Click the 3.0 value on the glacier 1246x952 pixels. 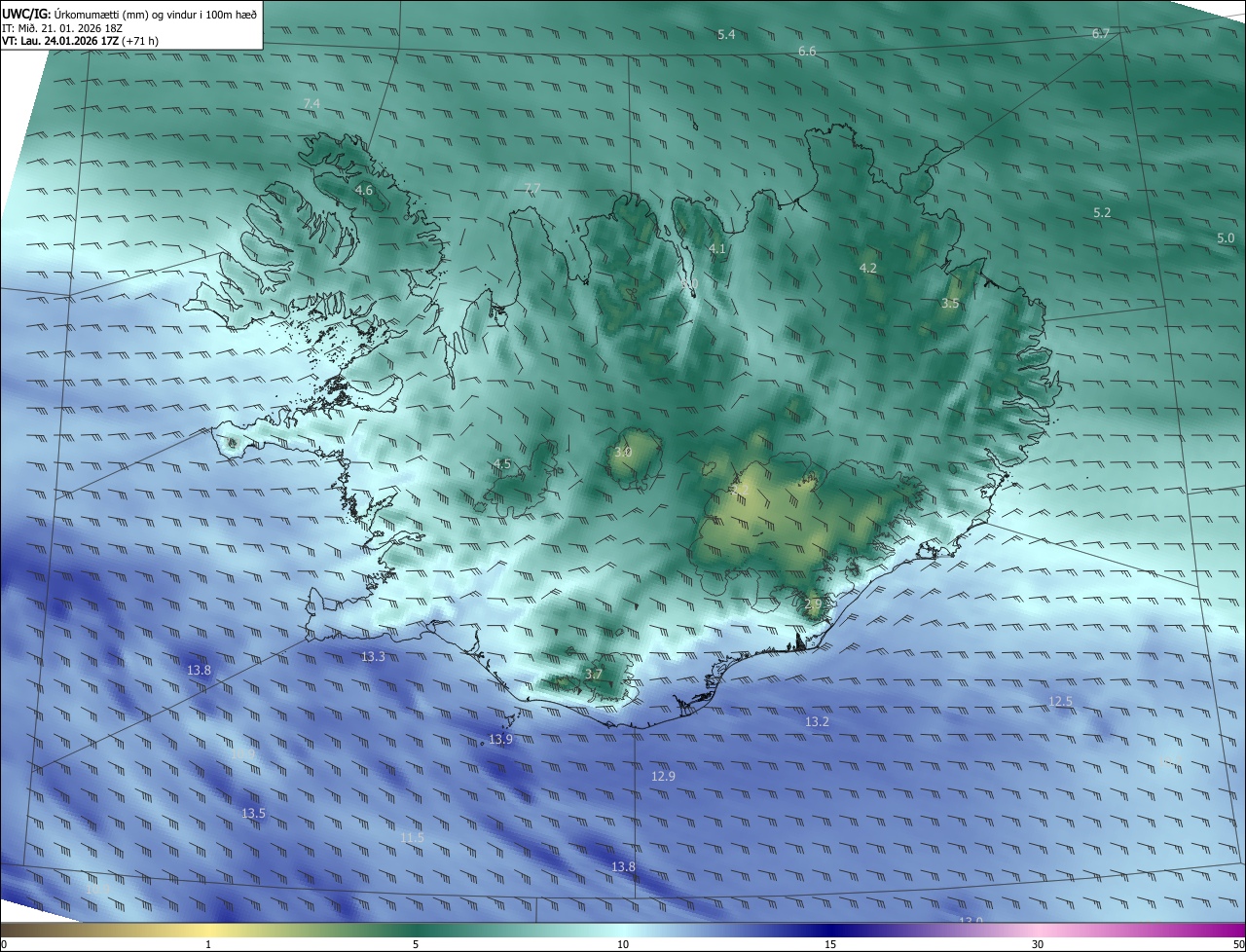point(623,453)
